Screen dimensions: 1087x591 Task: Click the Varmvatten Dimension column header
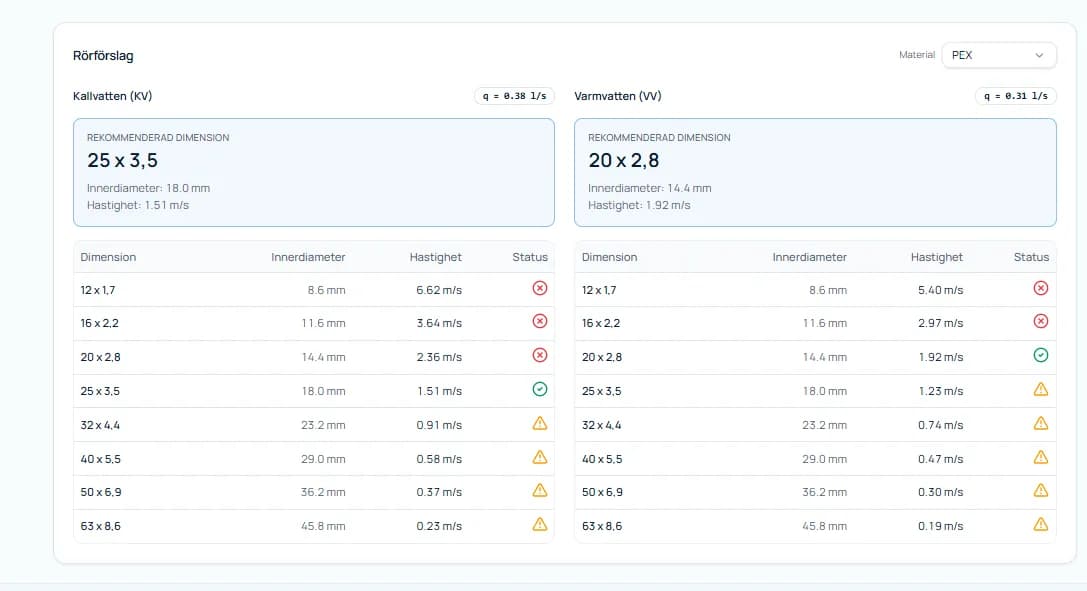tap(609, 257)
